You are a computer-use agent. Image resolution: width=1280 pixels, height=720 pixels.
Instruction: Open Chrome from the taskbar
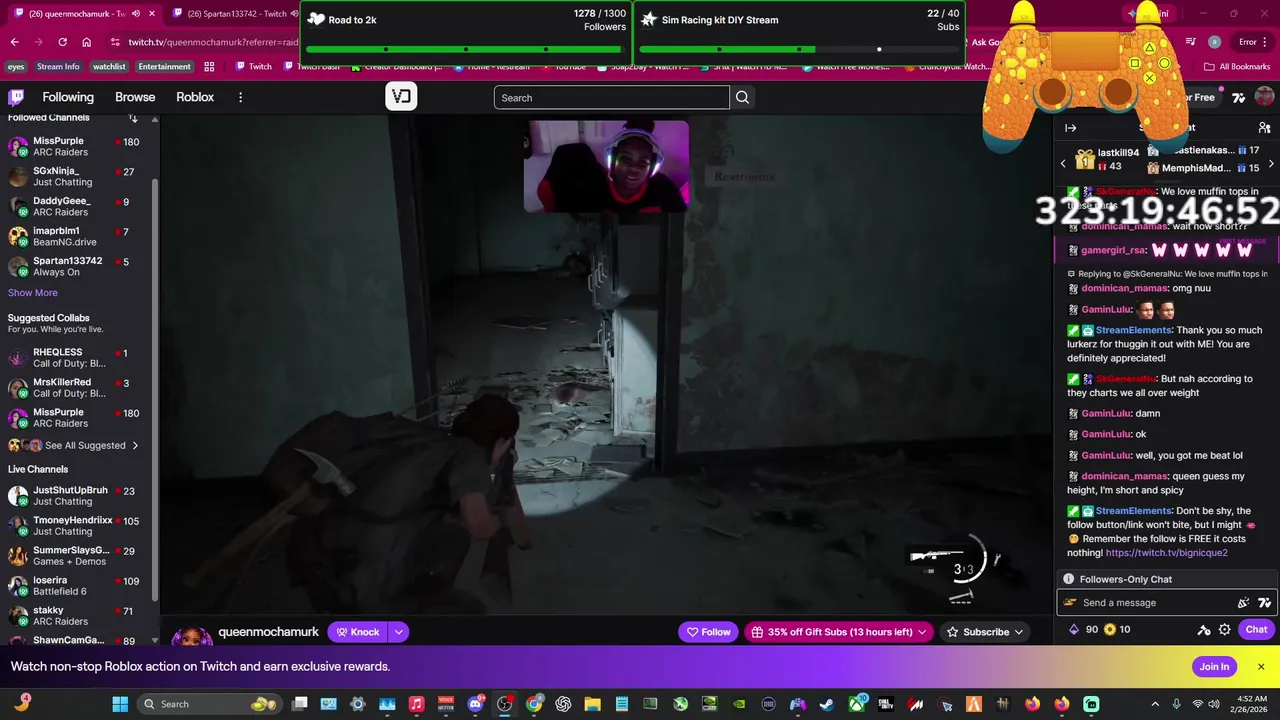click(x=534, y=704)
